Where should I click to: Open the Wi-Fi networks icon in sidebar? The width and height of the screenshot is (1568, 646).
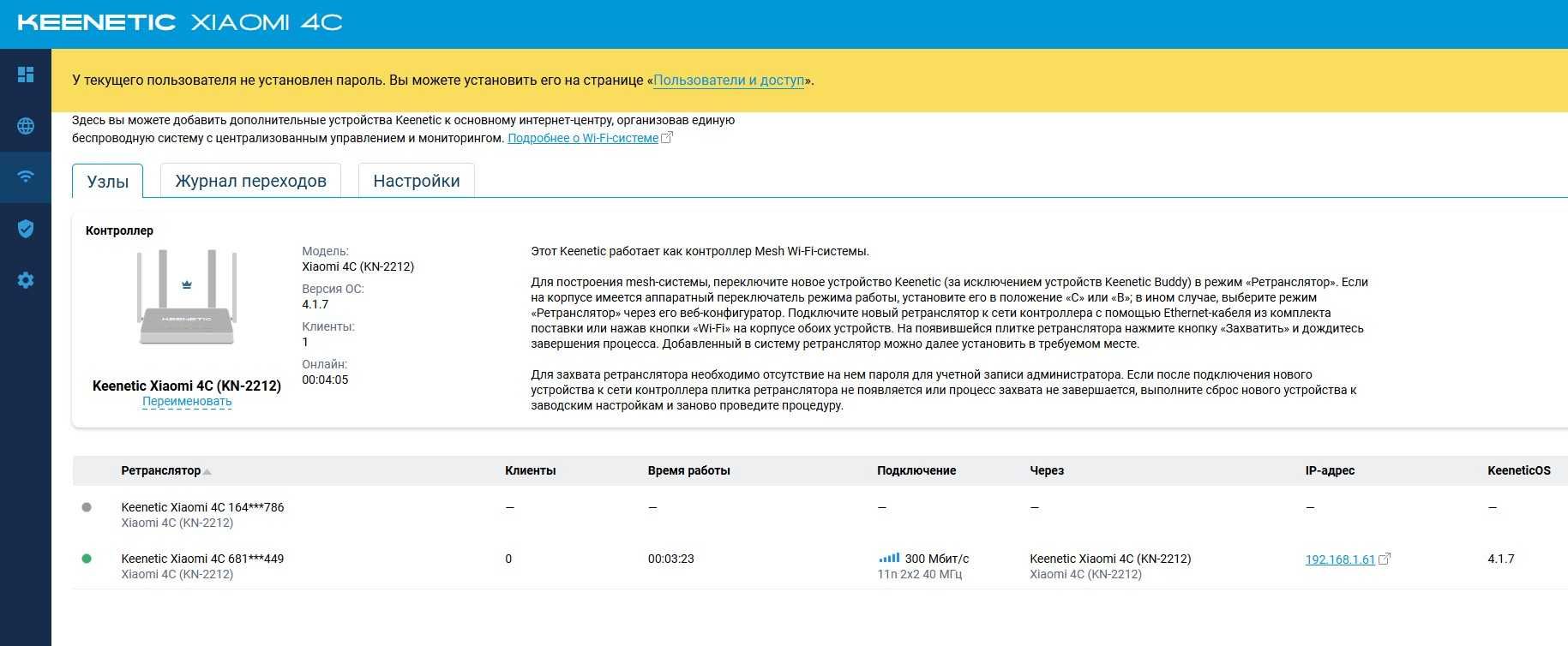coord(26,176)
